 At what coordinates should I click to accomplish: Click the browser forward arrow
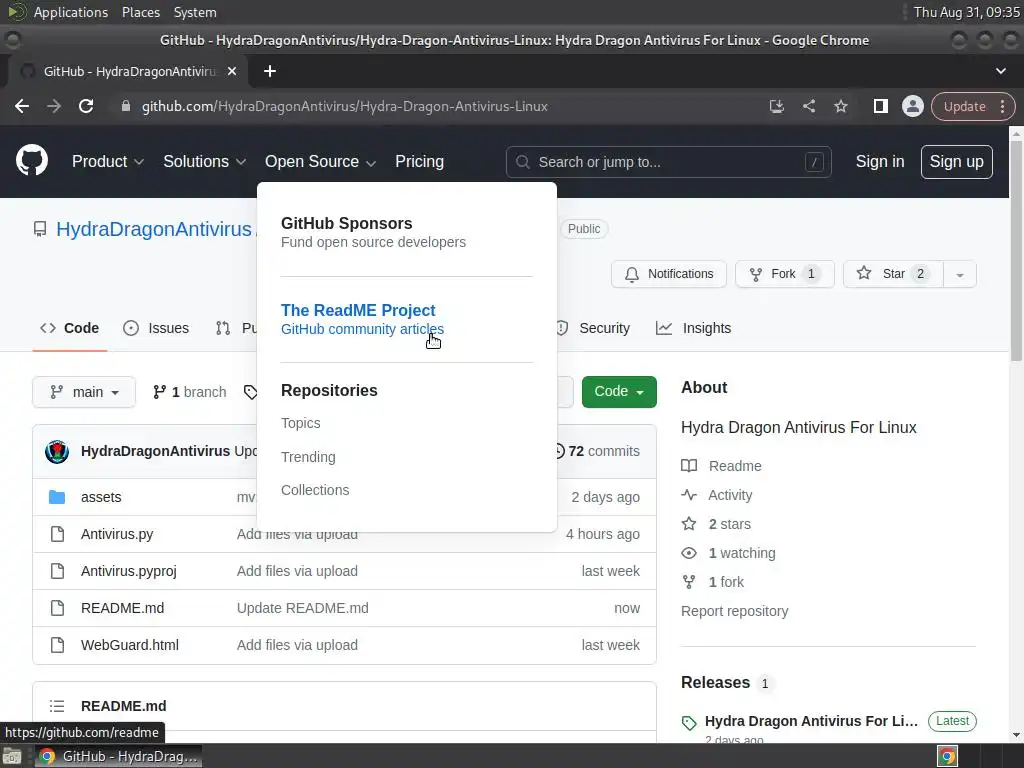(54, 106)
